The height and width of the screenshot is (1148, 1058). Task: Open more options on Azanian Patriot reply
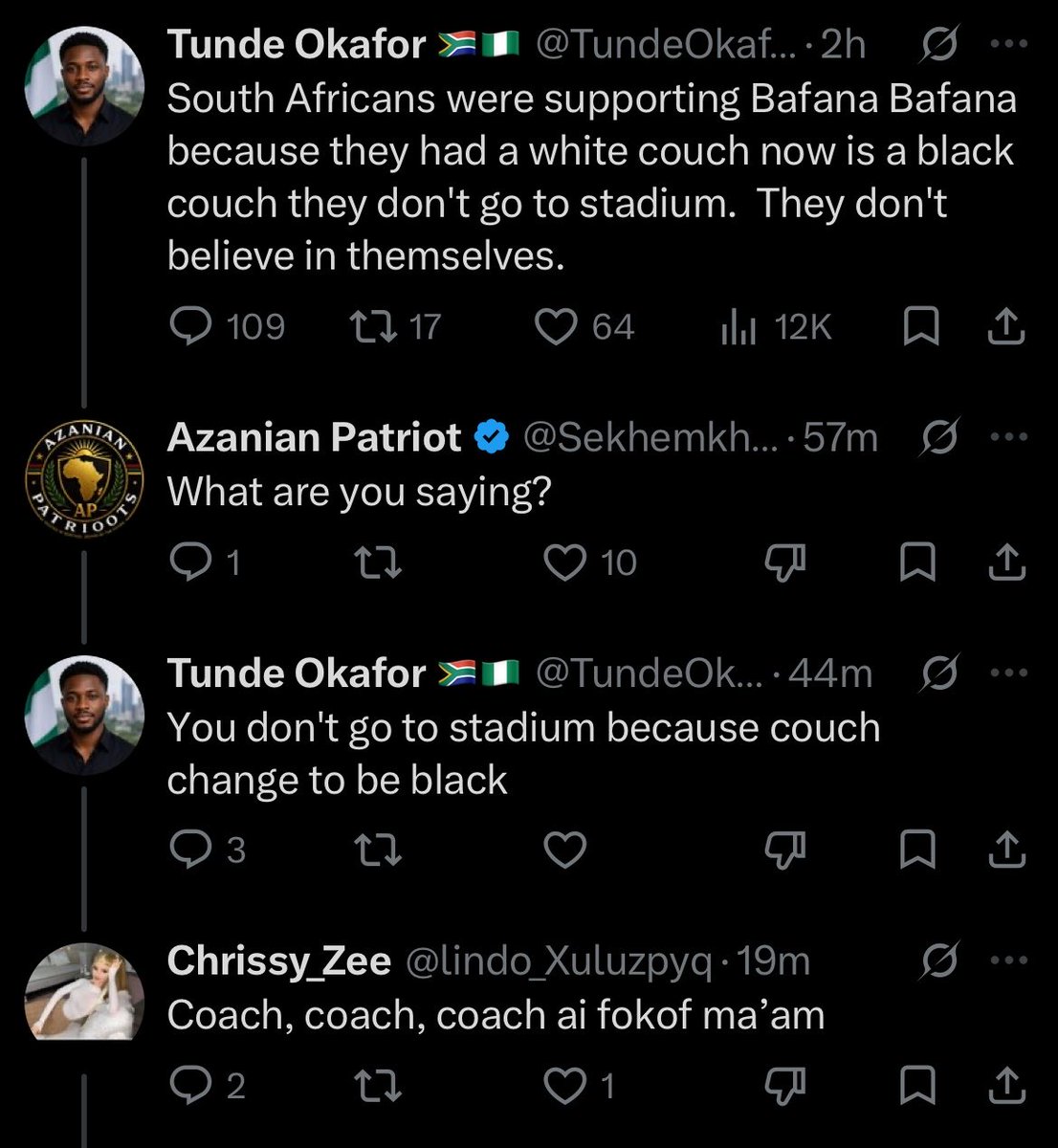click(1007, 437)
